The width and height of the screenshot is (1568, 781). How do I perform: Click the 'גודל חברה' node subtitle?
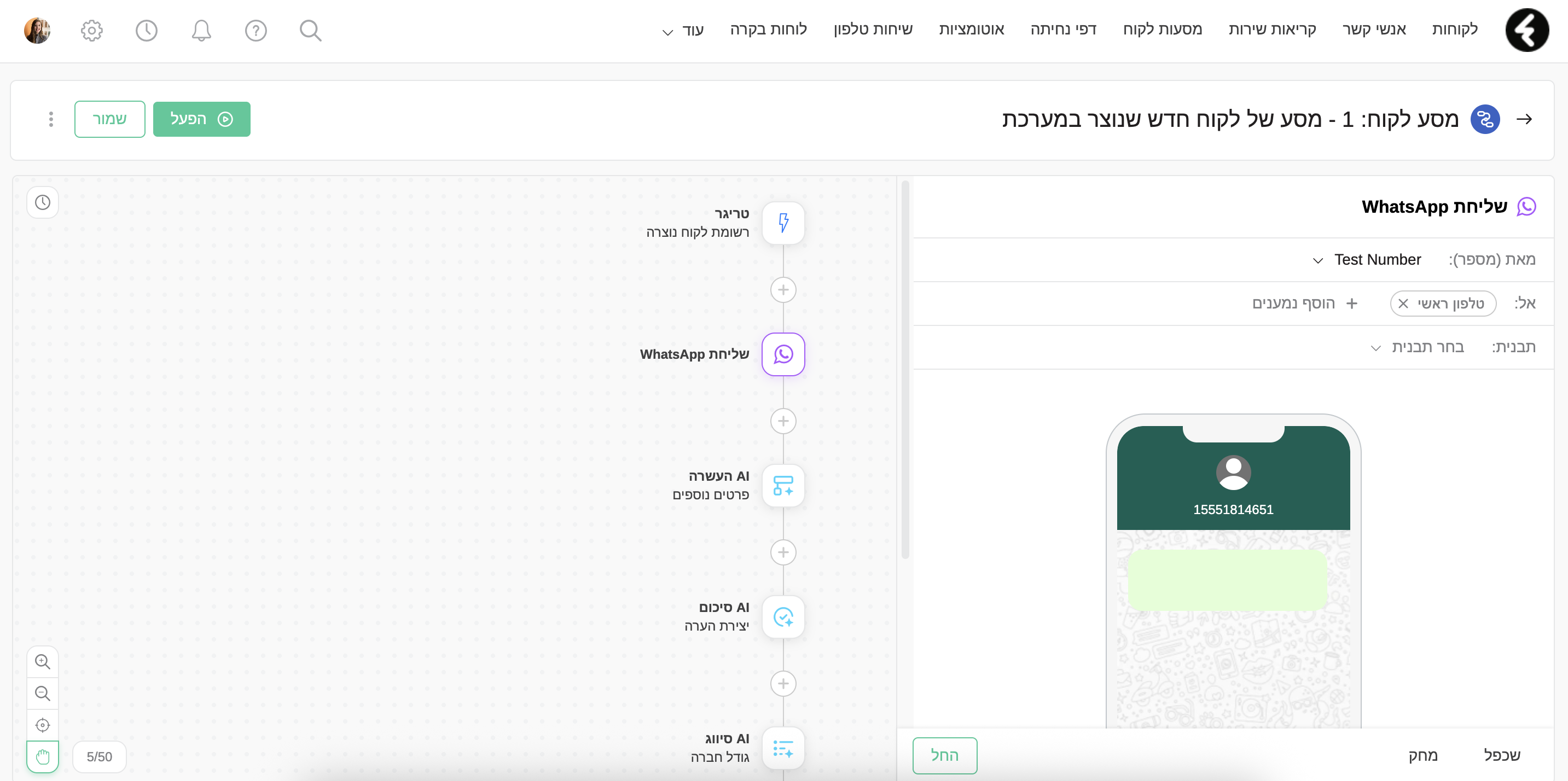tap(719, 758)
